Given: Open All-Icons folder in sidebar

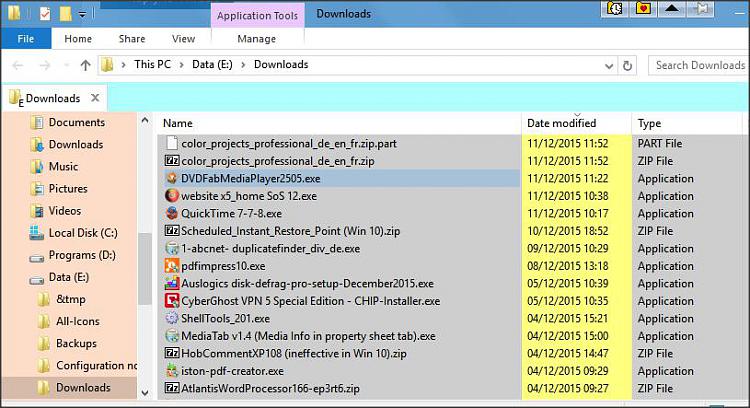Looking at the screenshot, I should coord(68,321).
